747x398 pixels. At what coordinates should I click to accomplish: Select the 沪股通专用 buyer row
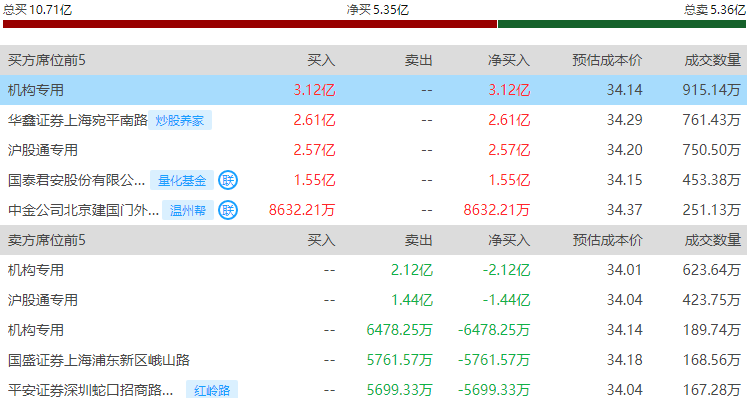[x=374, y=150]
